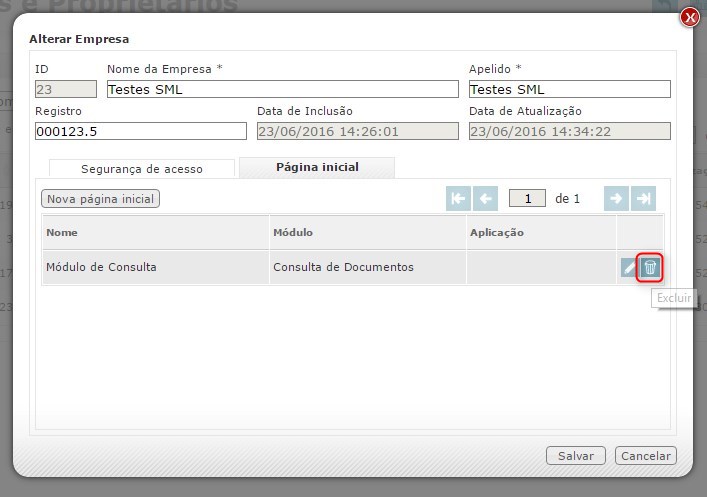707x497 pixels.
Task: Click the Registro field containing 000123.5
Action: [140, 131]
